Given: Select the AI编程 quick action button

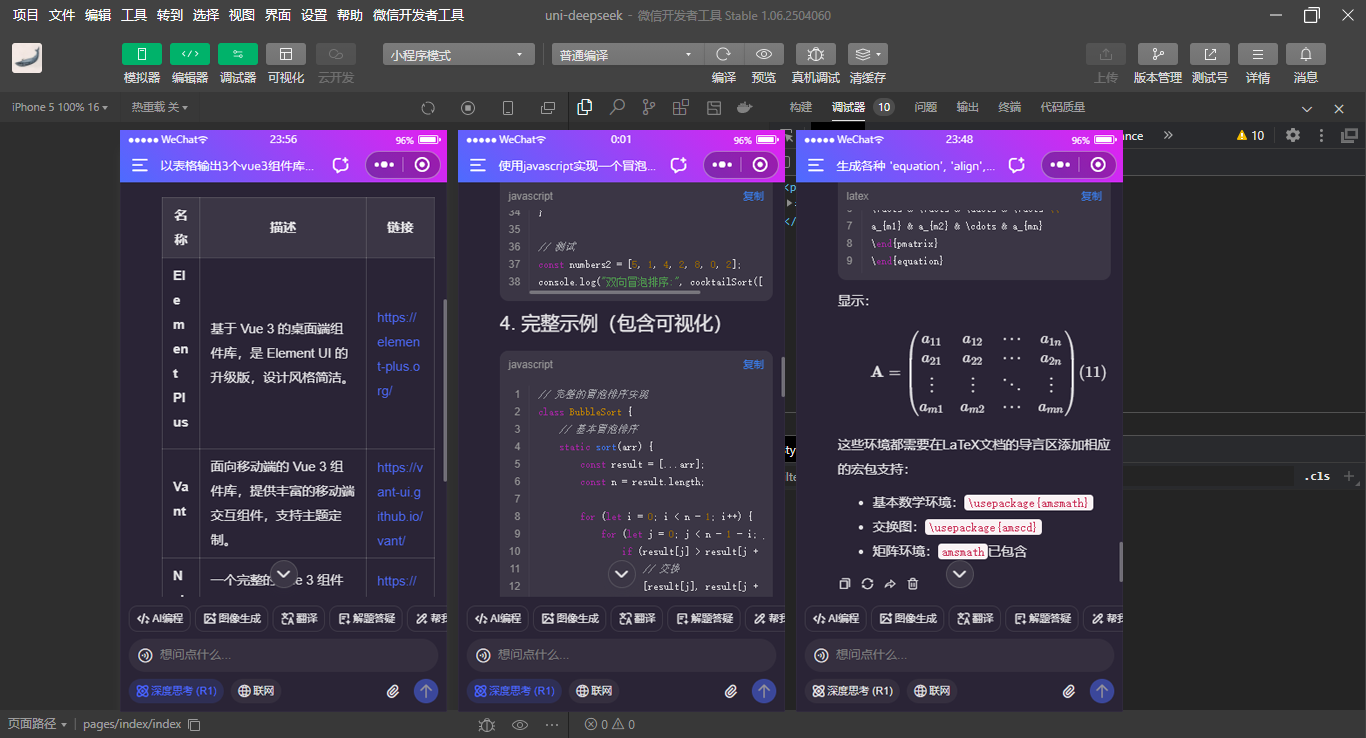Looking at the screenshot, I should coord(158,618).
